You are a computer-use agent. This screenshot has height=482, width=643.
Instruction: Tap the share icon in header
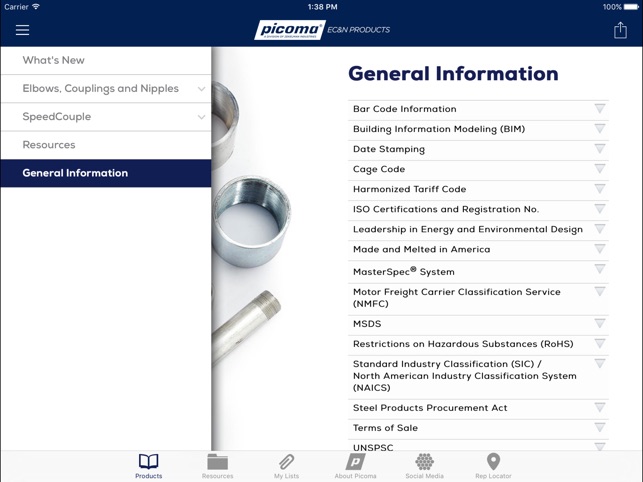tap(620, 30)
